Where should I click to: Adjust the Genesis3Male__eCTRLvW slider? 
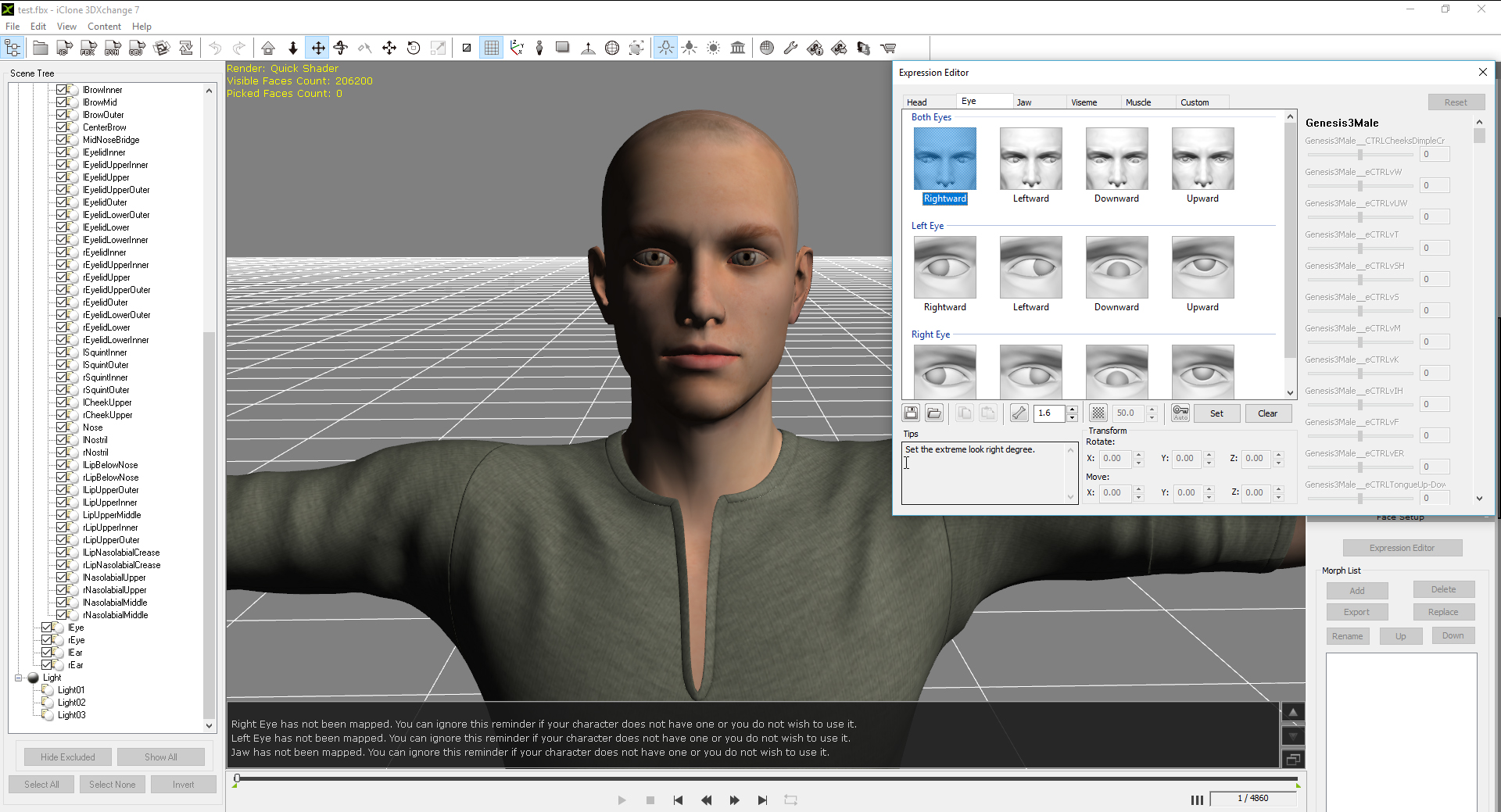click(1359, 186)
